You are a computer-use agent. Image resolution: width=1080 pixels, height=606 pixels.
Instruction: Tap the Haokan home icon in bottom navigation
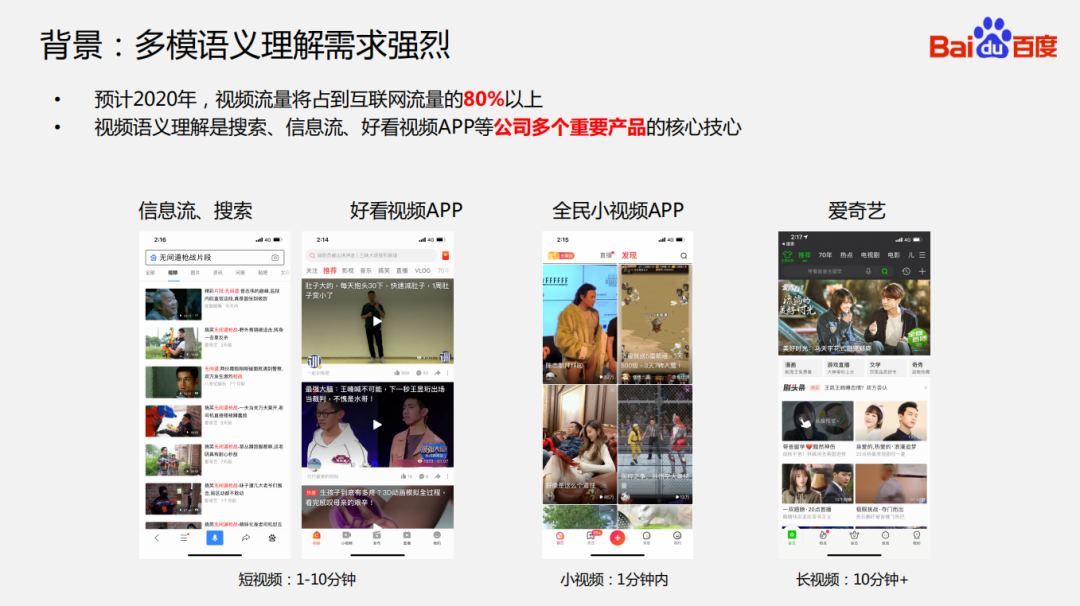point(316,537)
